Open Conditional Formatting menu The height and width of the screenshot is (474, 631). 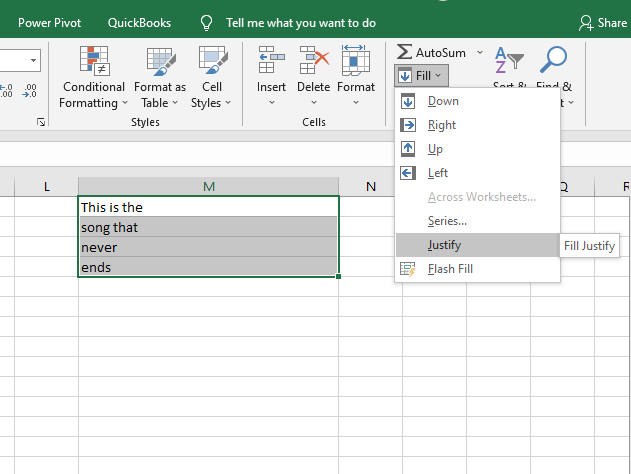click(94, 78)
